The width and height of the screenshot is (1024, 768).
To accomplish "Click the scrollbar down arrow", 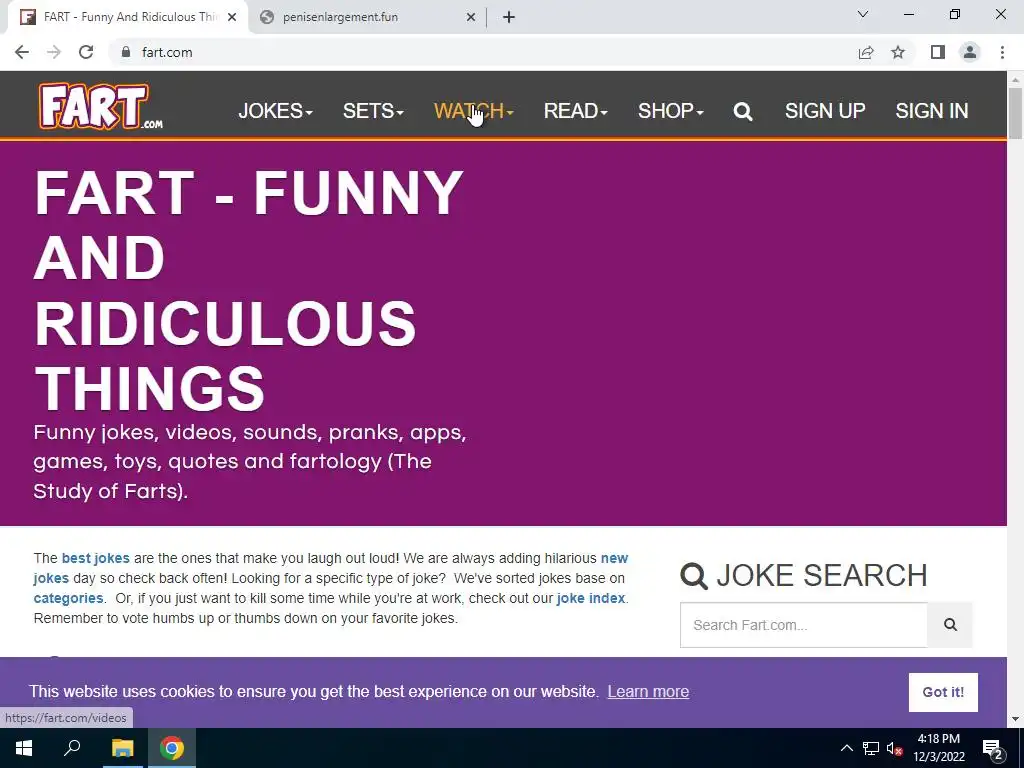I will pyautogui.click(x=1015, y=719).
